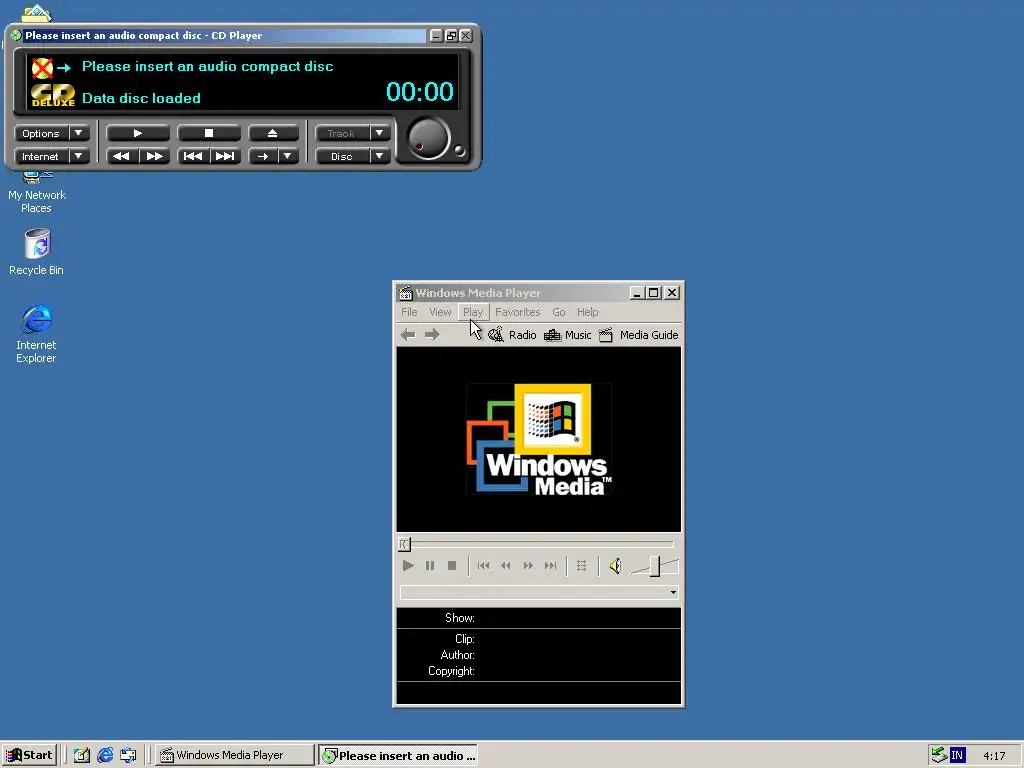Click Skip Forward in Media Player controls

tap(551, 566)
